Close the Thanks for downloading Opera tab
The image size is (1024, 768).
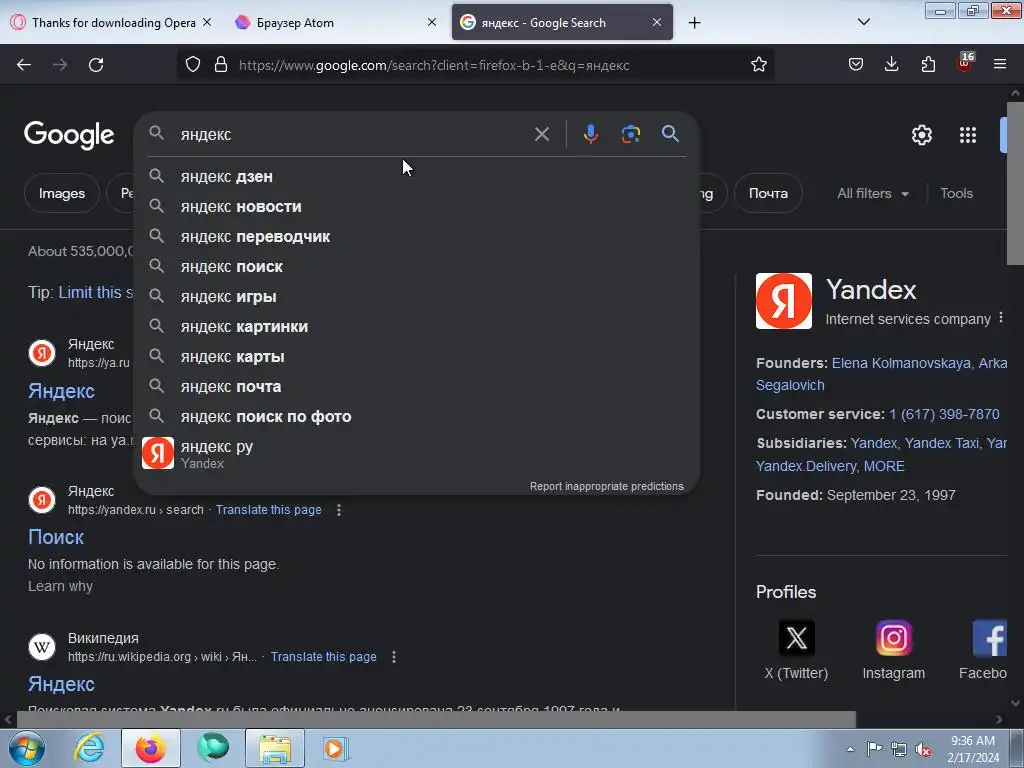click(x=206, y=22)
